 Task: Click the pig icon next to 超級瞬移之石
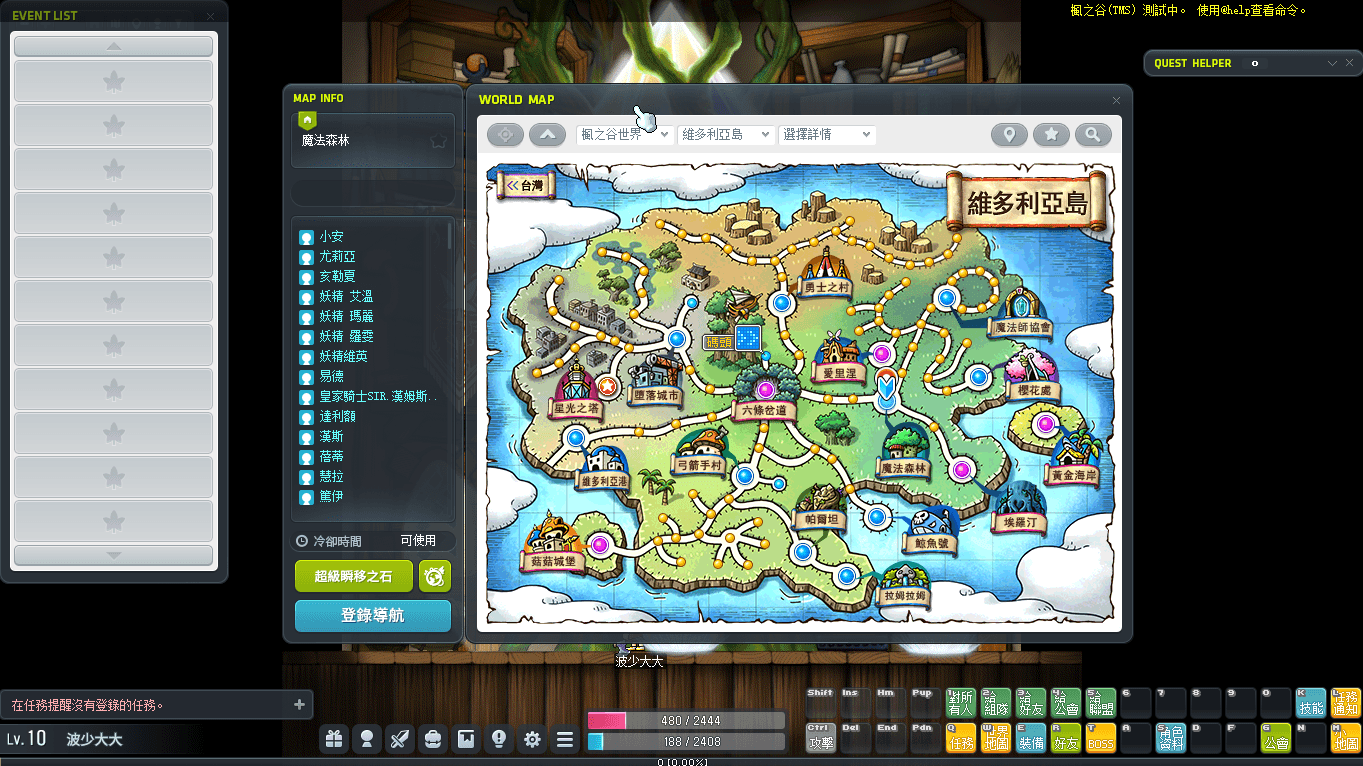tap(435, 576)
